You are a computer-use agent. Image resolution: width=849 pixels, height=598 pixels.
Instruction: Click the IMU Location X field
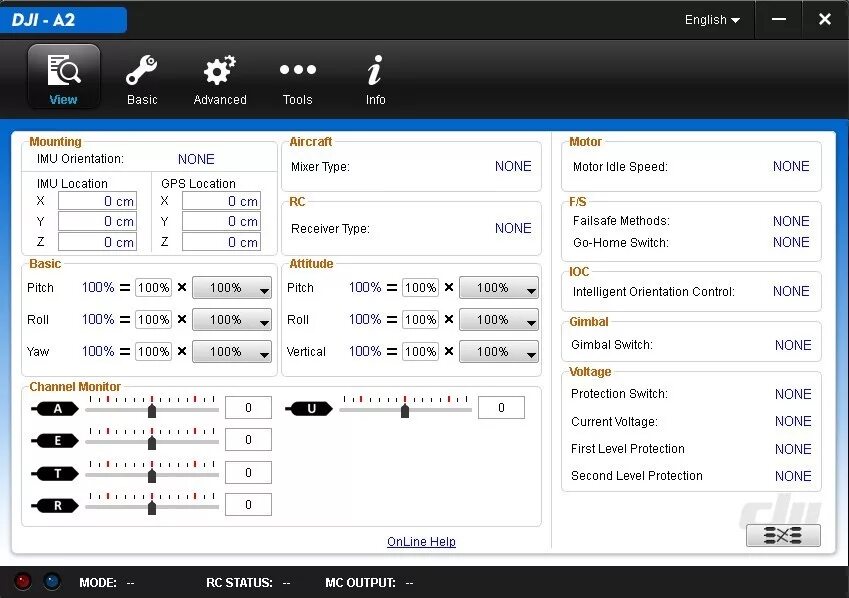(97, 201)
